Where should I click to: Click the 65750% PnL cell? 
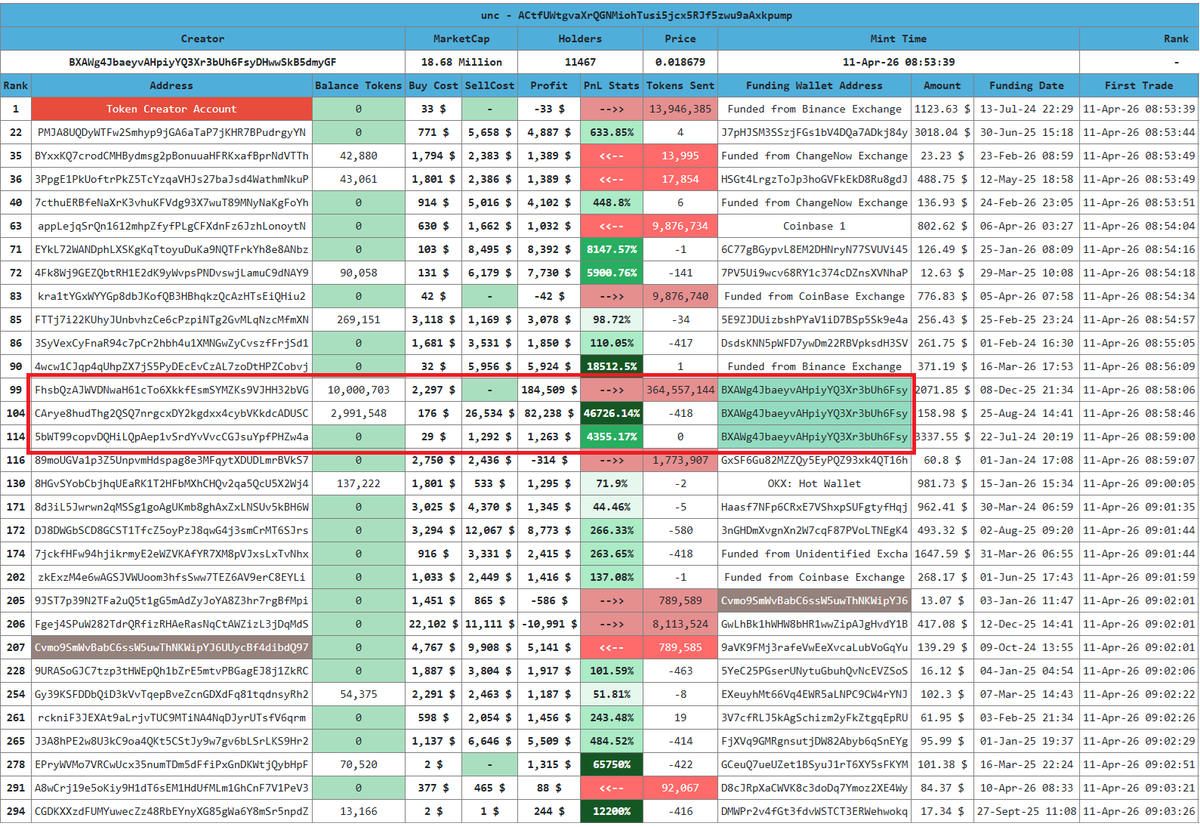coord(612,764)
